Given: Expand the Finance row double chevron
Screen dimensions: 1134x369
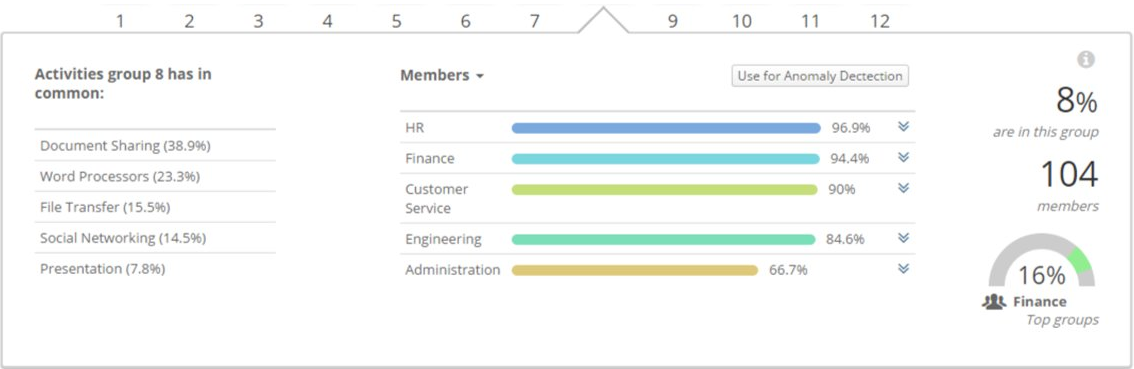Looking at the screenshot, I should pyautogui.click(x=903, y=157).
